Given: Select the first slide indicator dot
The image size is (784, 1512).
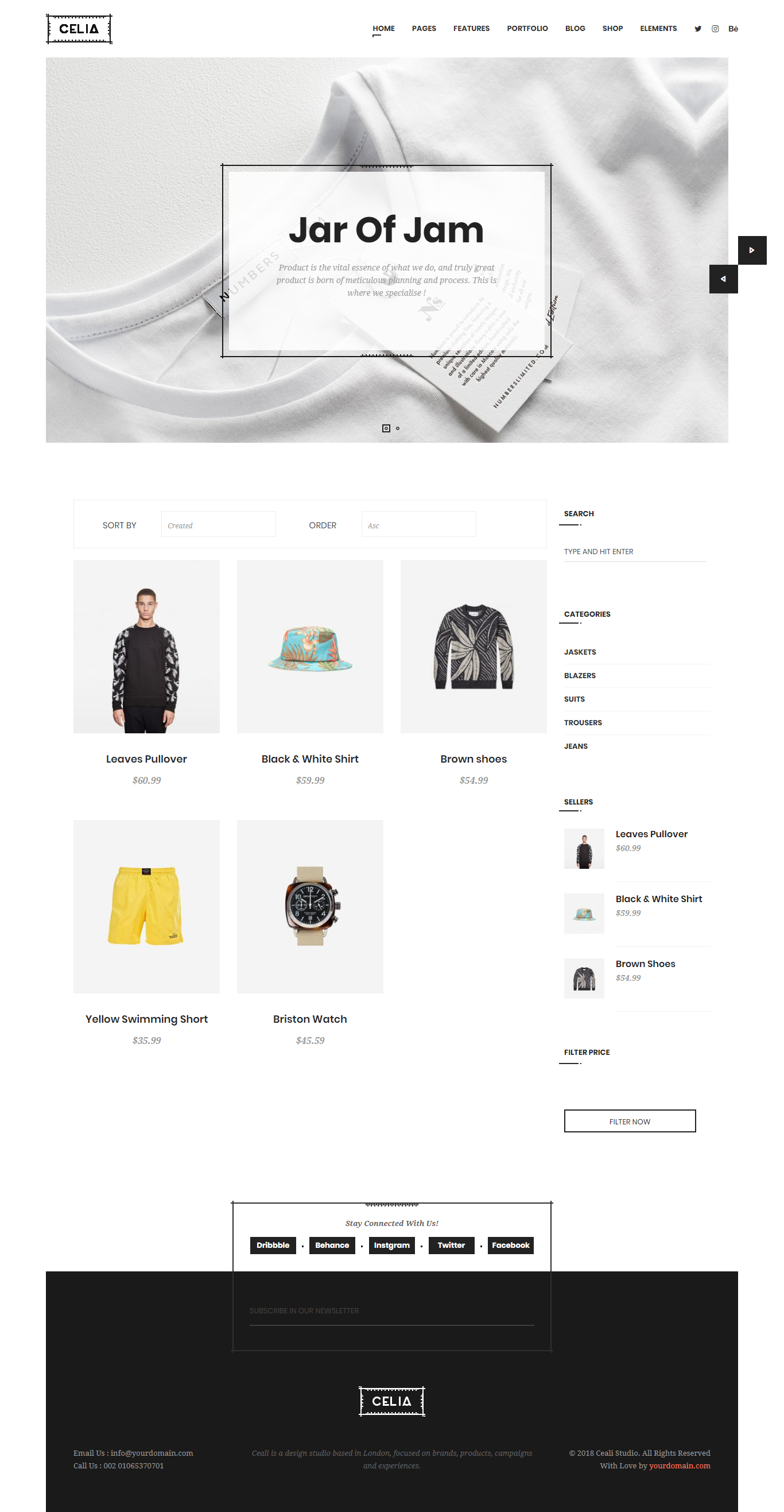Looking at the screenshot, I should coord(386,428).
